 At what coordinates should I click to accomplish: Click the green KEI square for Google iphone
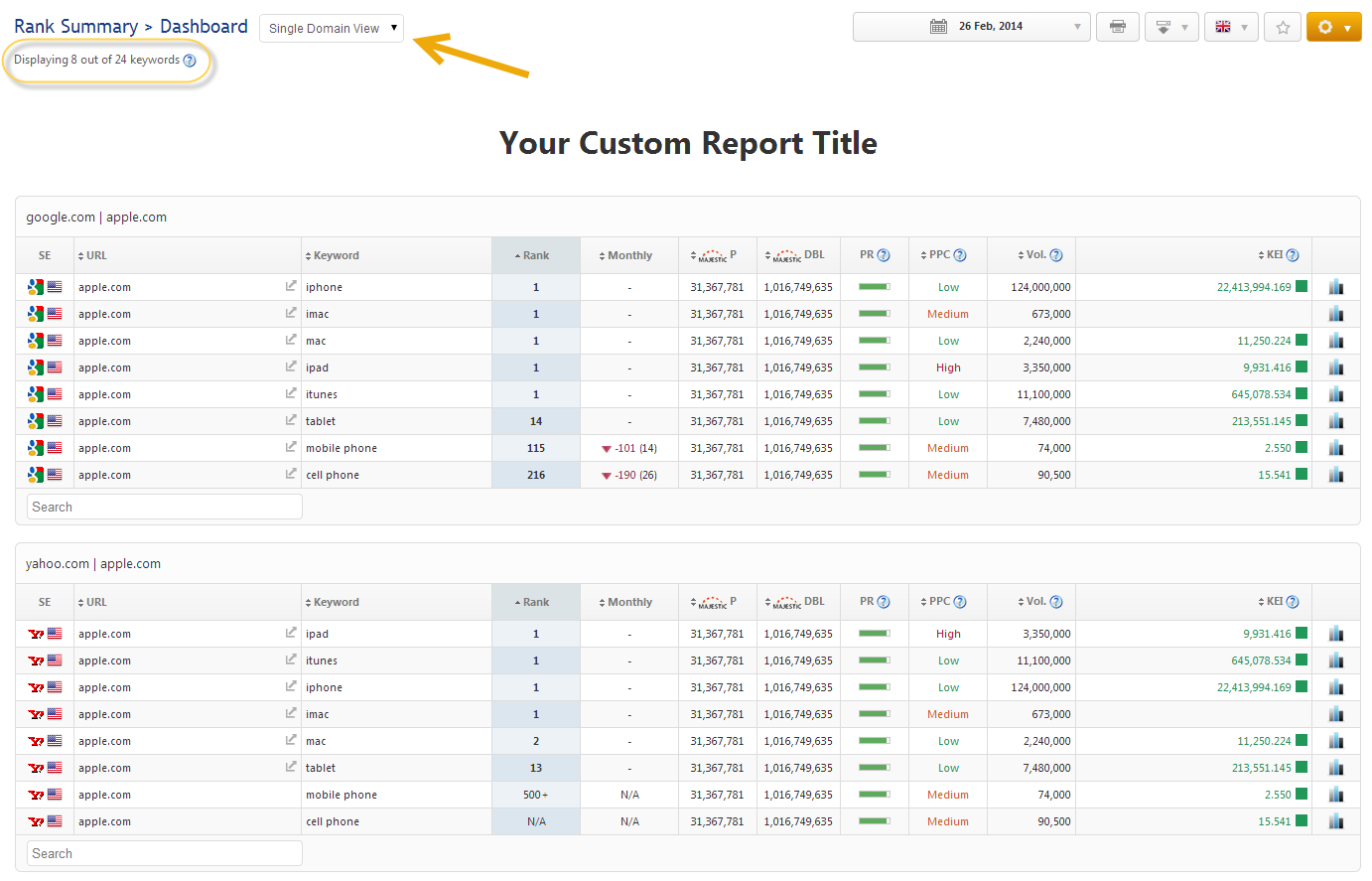tap(1302, 286)
